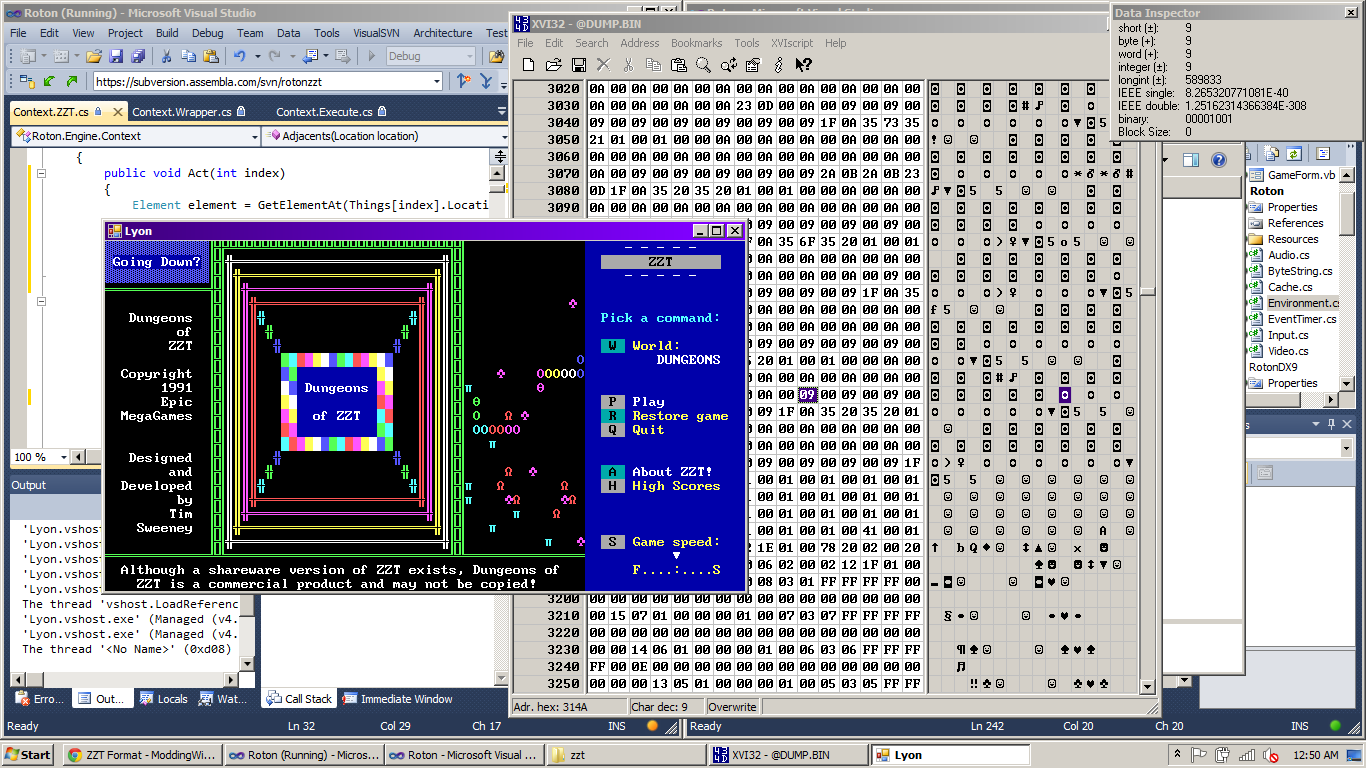Open the VisualSVN menu

pos(377,33)
